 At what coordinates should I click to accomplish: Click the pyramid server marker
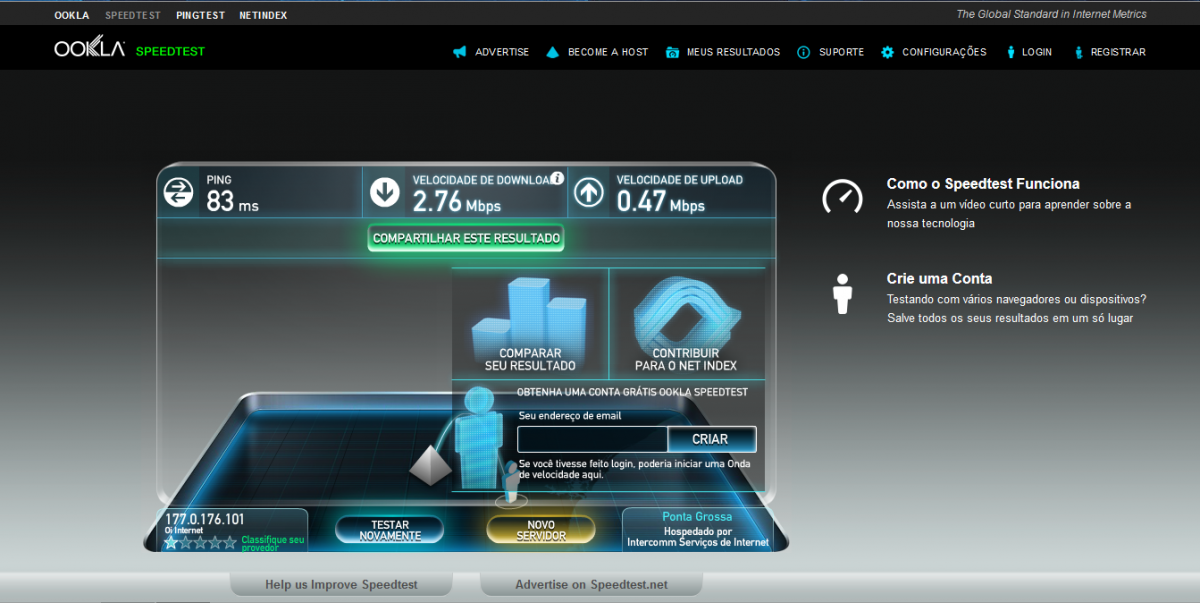pyautogui.click(x=431, y=464)
